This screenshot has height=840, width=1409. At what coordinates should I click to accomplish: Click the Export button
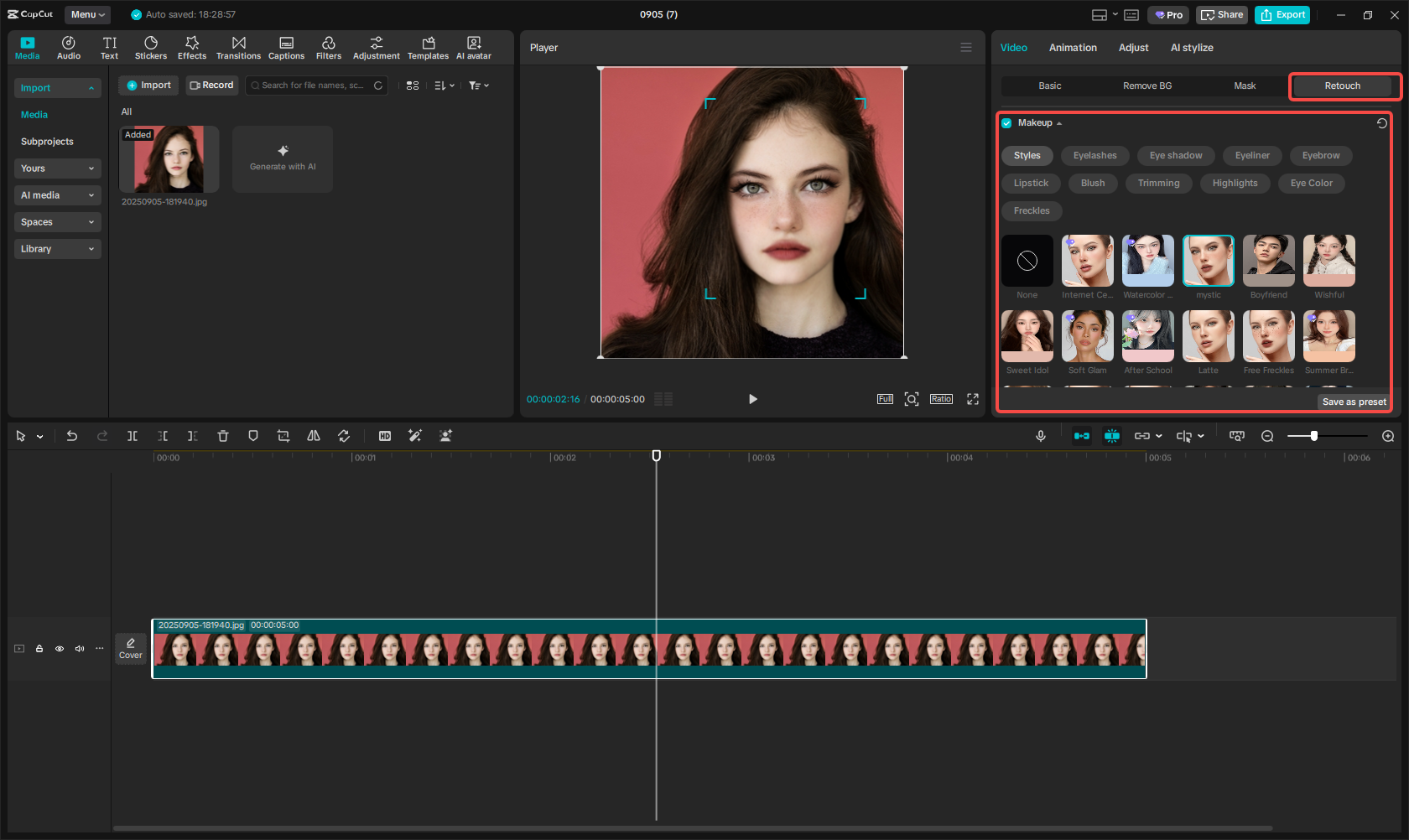(1282, 14)
